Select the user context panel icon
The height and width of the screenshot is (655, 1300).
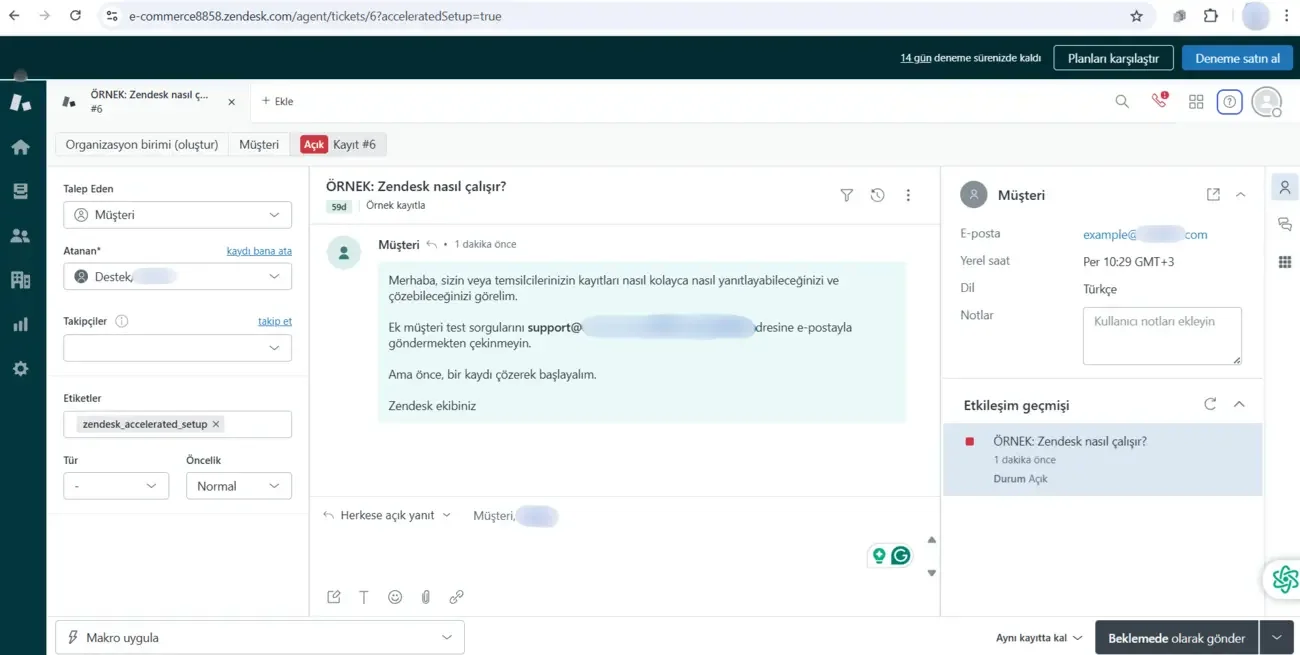[x=1285, y=187]
